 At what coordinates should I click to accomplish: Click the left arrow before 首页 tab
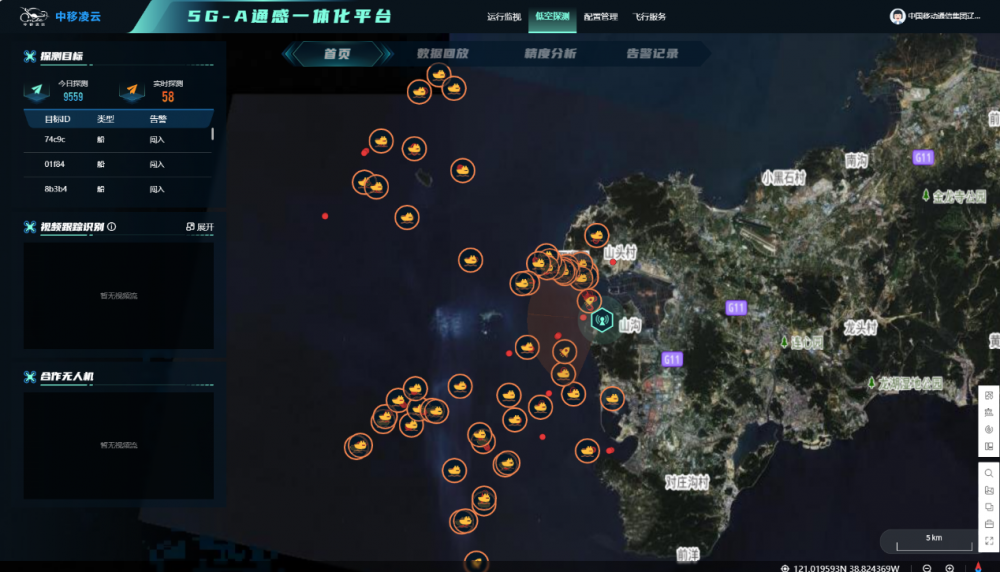[288, 54]
